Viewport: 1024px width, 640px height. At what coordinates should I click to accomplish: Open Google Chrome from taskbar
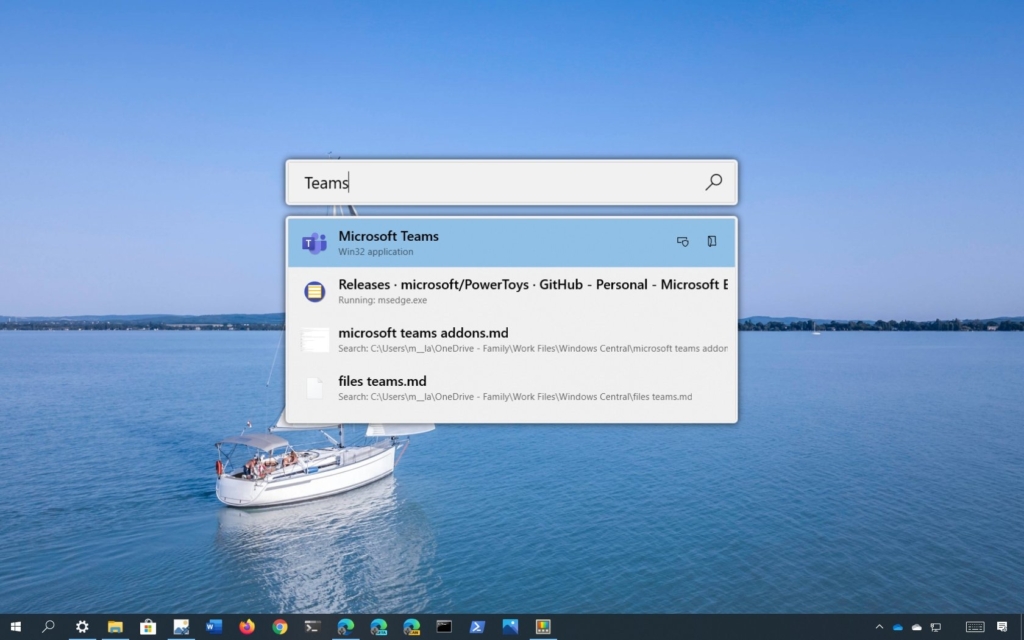280,627
